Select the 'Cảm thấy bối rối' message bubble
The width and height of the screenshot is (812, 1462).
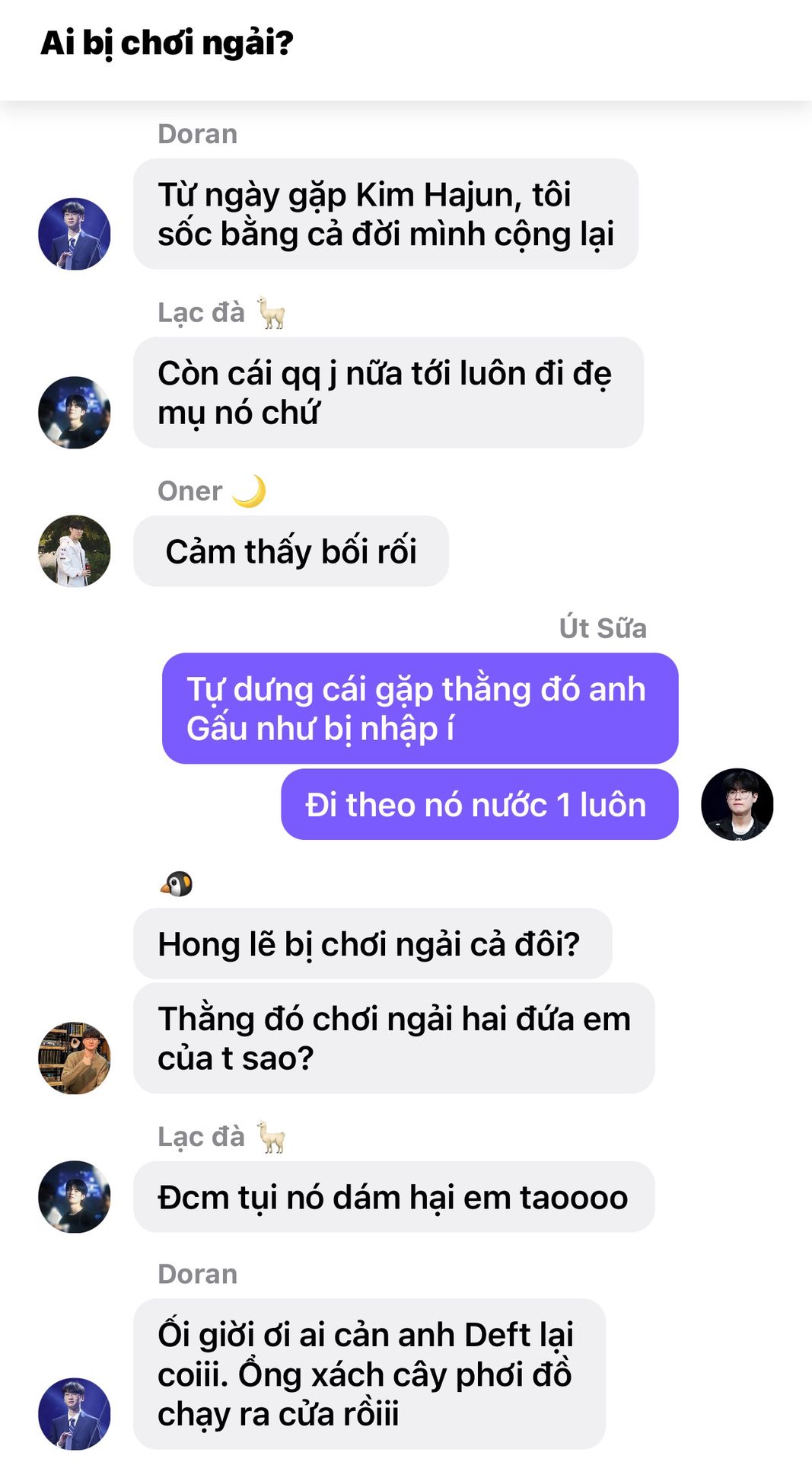291,551
